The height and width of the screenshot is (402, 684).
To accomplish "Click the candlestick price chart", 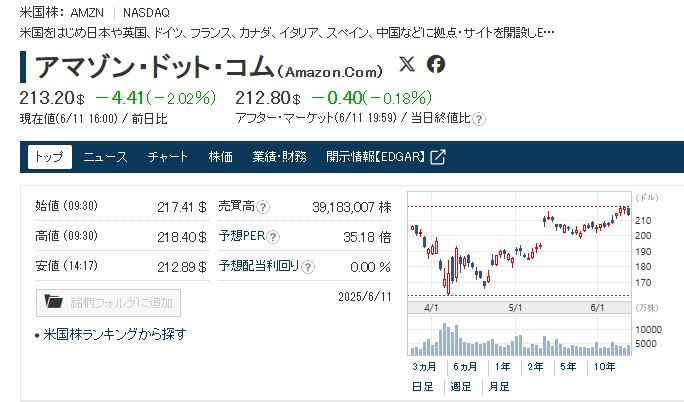I will tap(519, 246).
